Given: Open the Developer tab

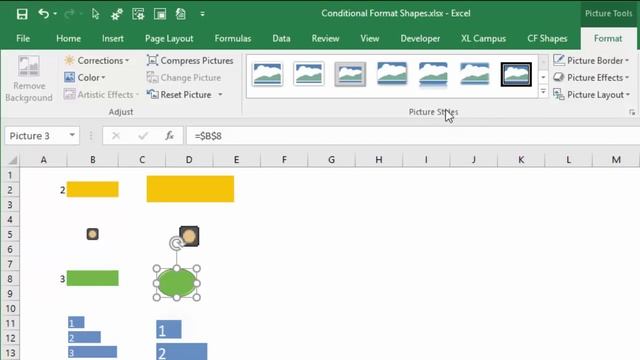Looking at the screenshot, I should (x=420, y=38).
